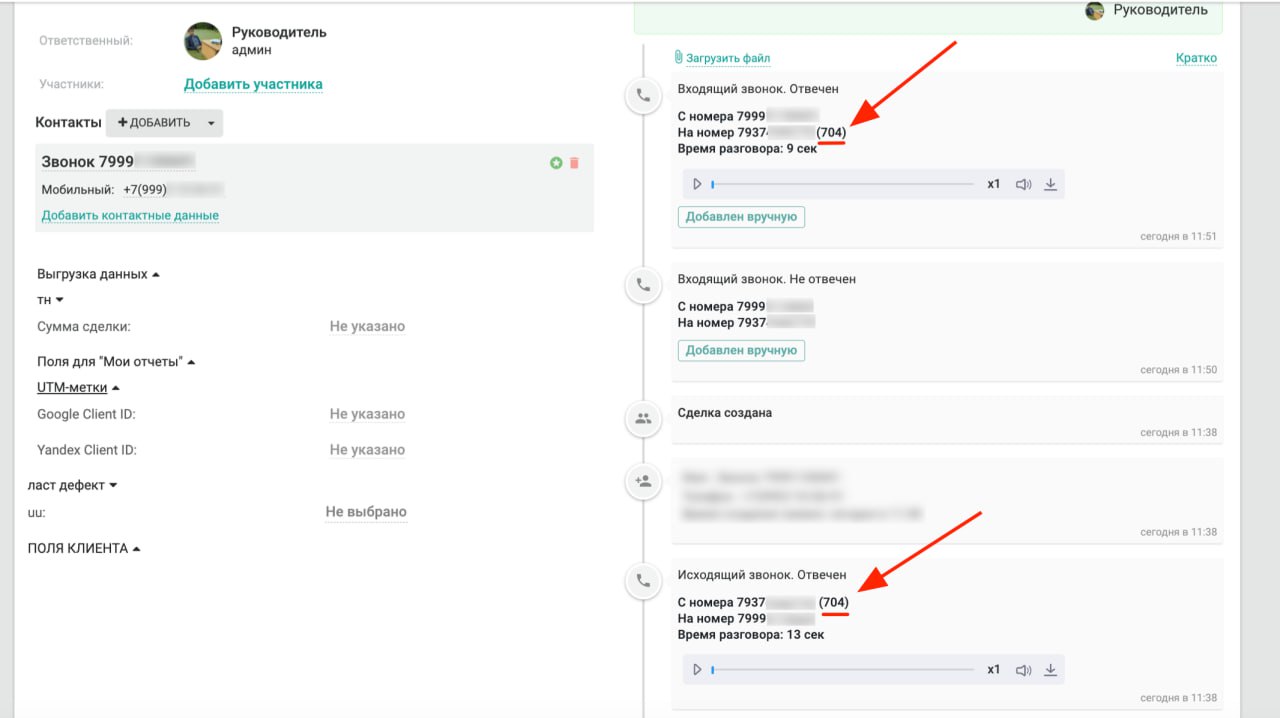
Task: Play the 9-second incoming call recording
Action: [697, 184]
